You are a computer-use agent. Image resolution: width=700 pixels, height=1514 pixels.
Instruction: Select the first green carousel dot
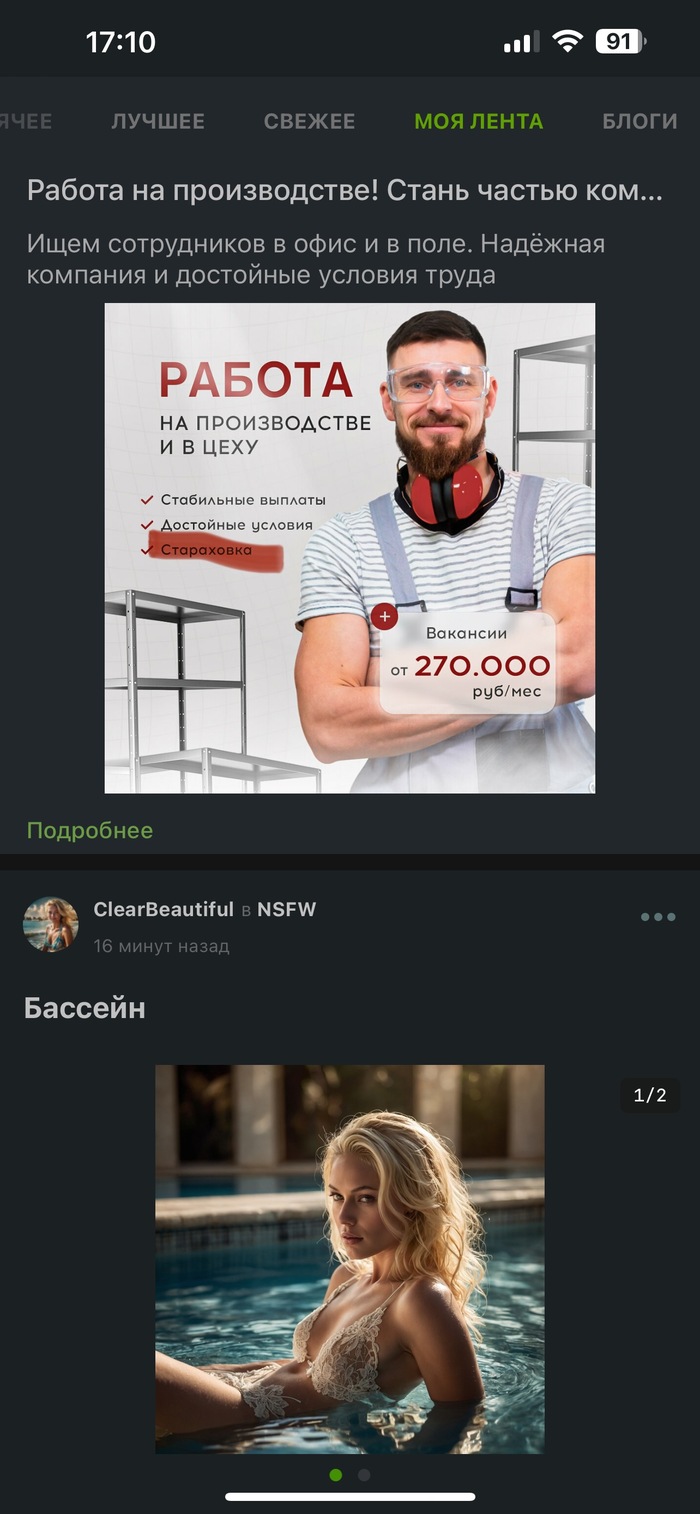click(336, 1475)
